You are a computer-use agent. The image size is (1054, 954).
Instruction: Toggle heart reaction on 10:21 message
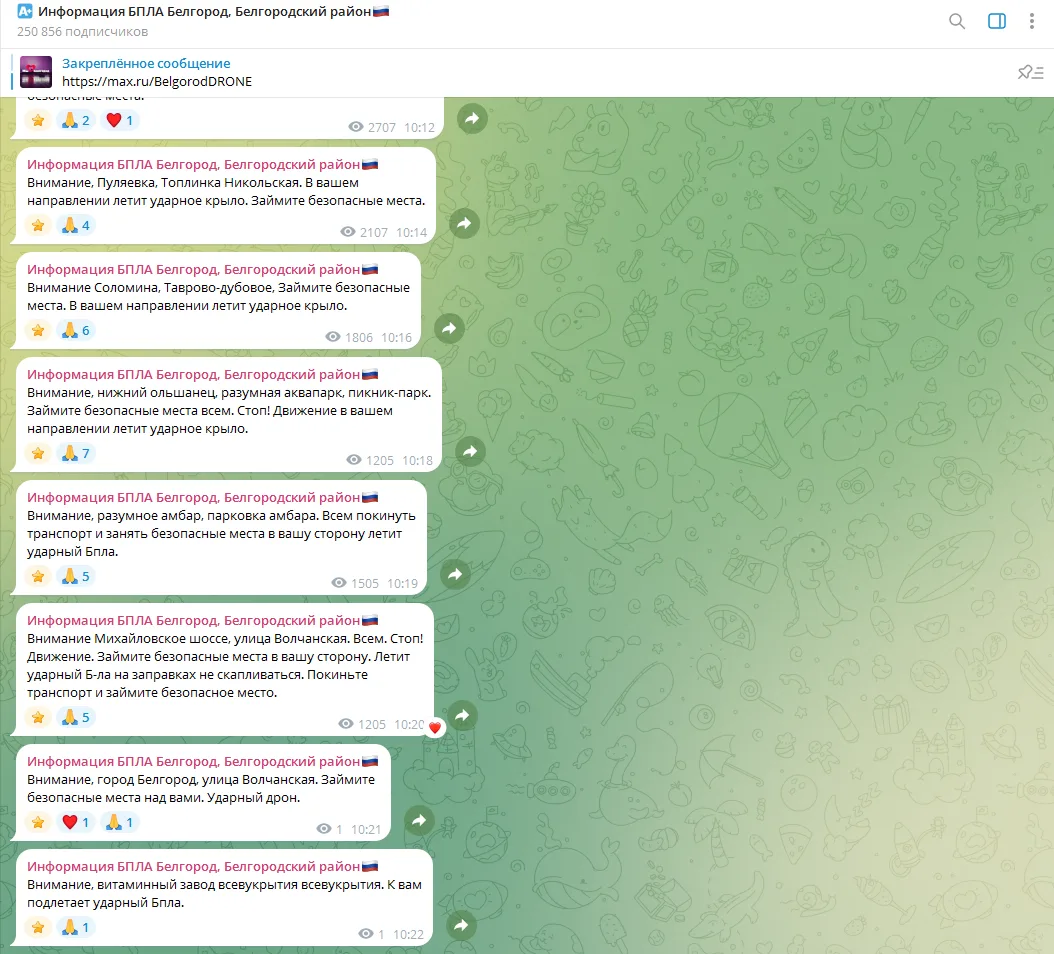[x=76, y=822]
